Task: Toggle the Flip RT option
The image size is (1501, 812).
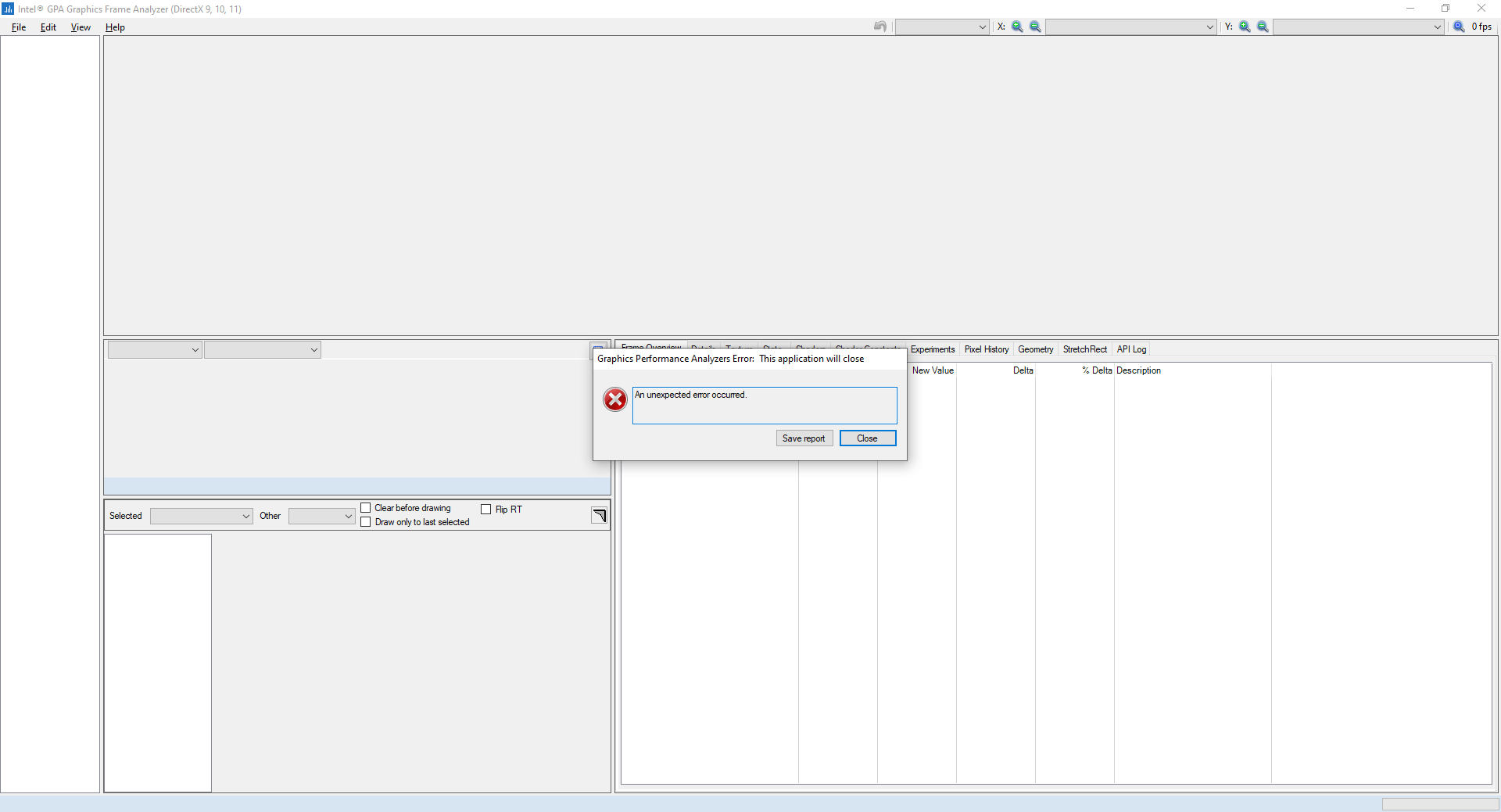Action: click(485, 508)
